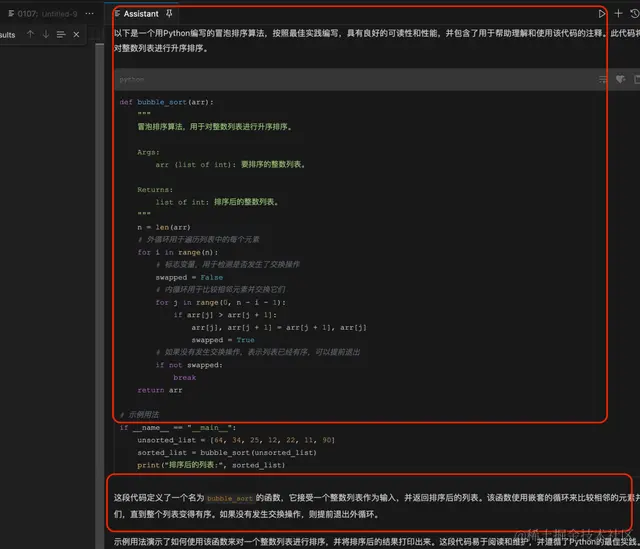Toggle line wrap icon in python code header
Image resolution: width=640 pixels, height=549 pixels.
coord(602,79)
